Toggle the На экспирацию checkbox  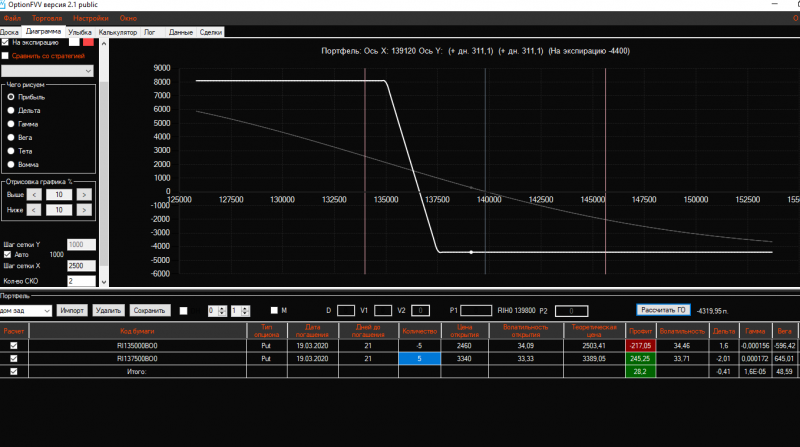point(5,42)
